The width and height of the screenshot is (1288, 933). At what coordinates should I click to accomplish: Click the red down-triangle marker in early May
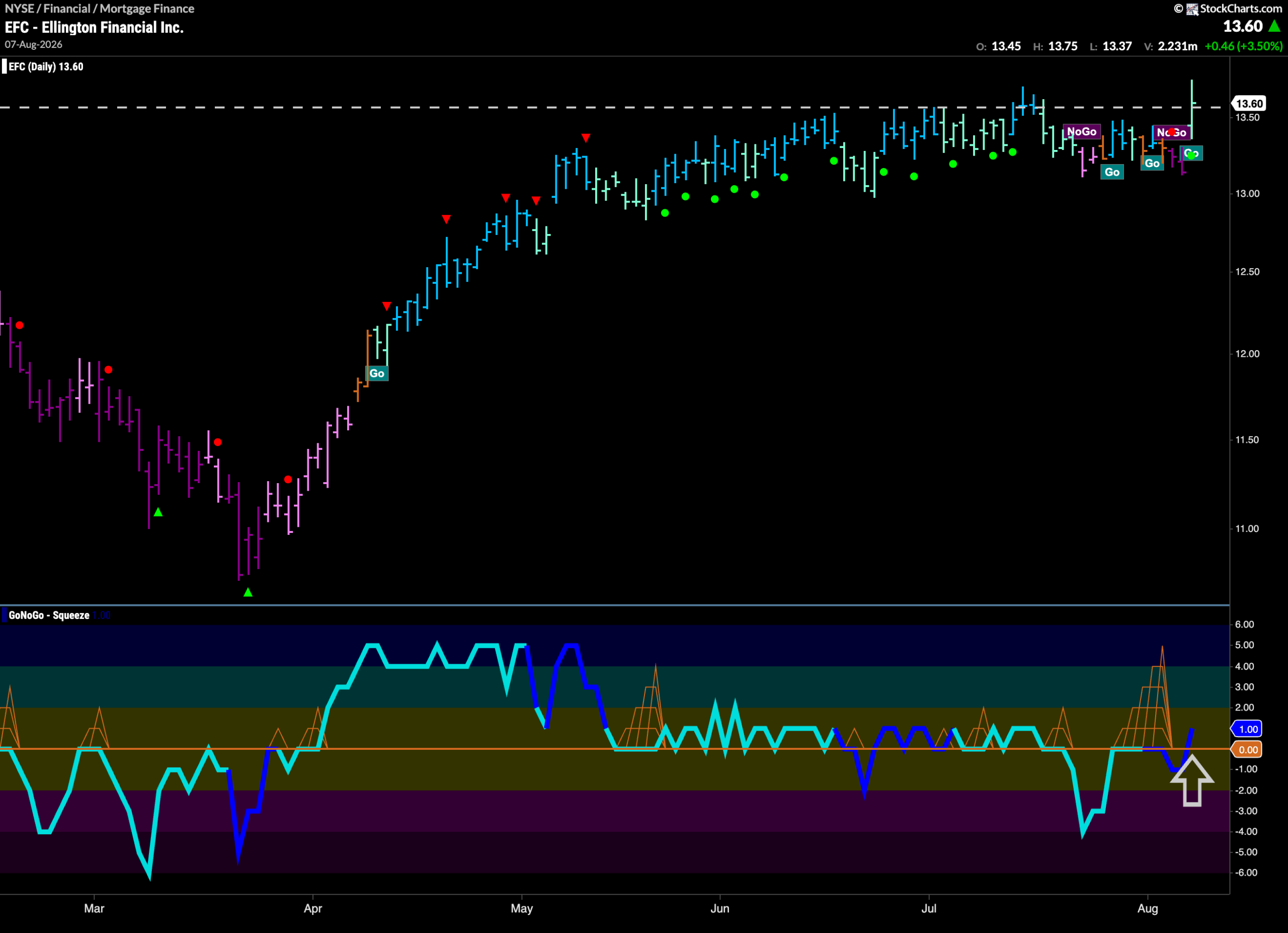(x=536, y=200)
